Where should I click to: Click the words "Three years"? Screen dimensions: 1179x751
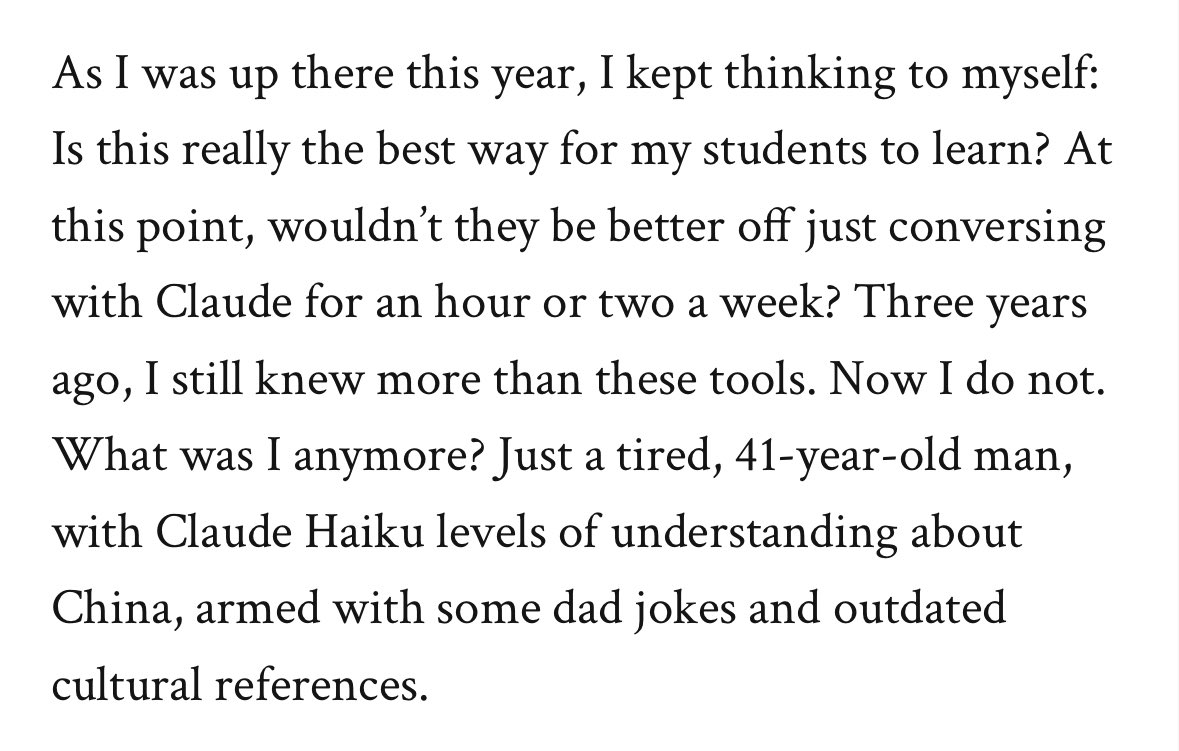[971, 302]
